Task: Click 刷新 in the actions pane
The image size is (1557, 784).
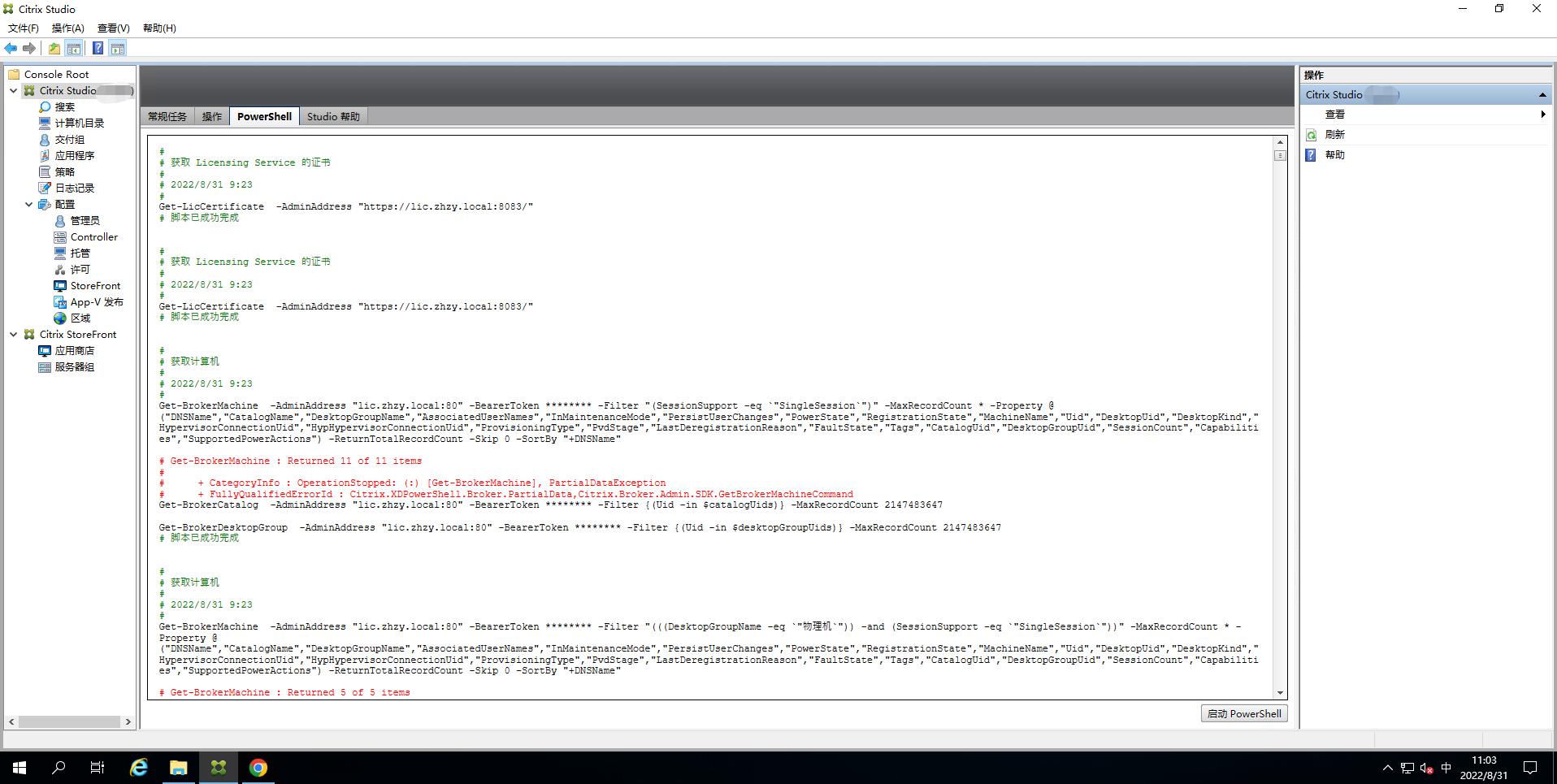Action: [x=1334, y=134]
